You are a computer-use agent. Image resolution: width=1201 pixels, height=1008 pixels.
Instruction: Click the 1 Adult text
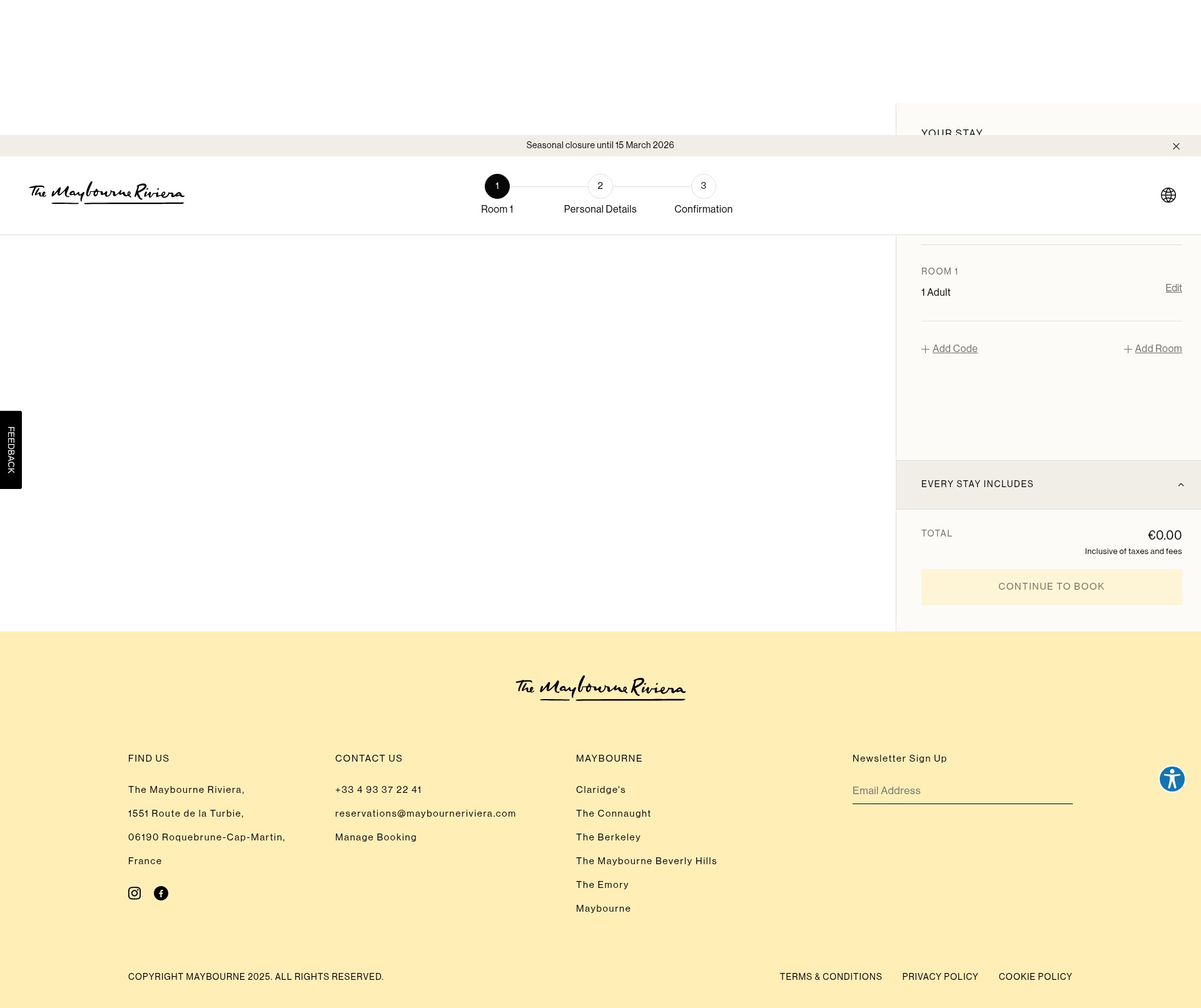pos(936,293)
